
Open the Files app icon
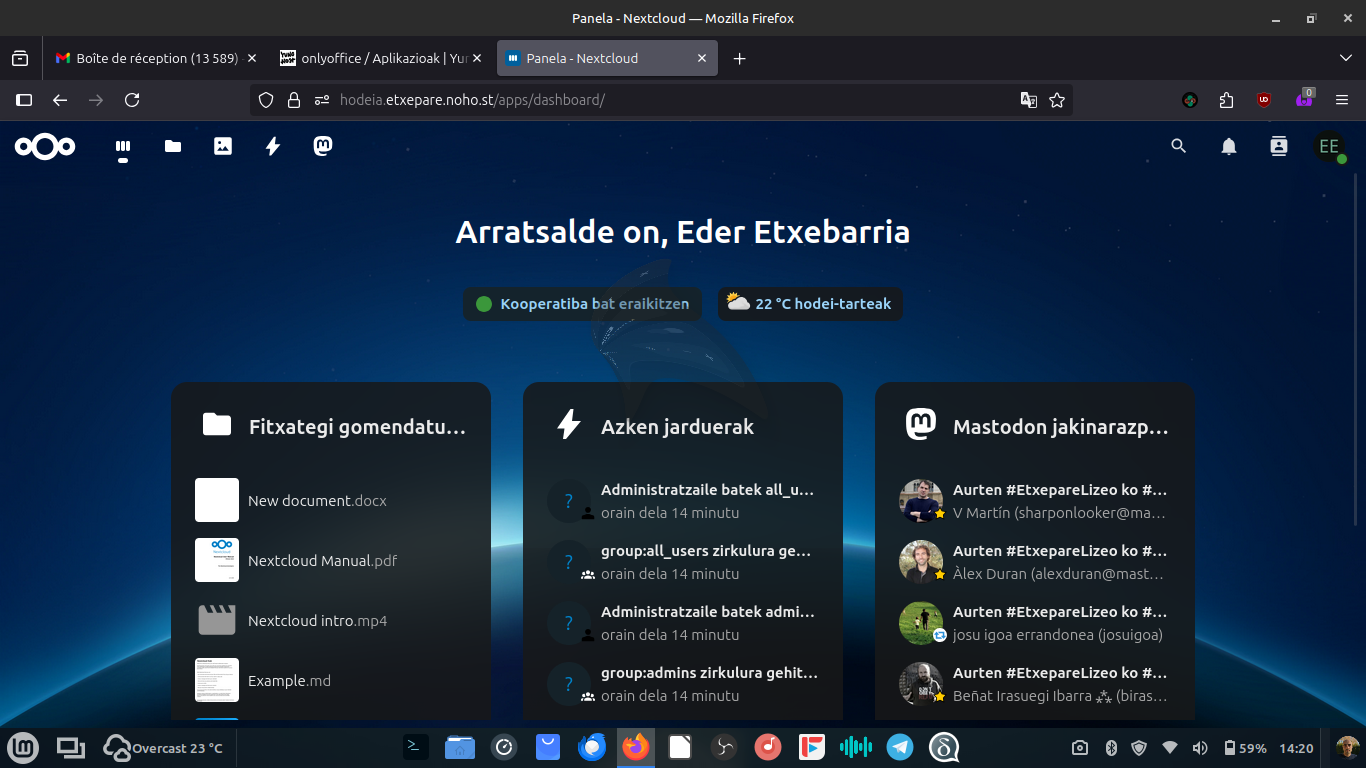click(x=173, y=147)
